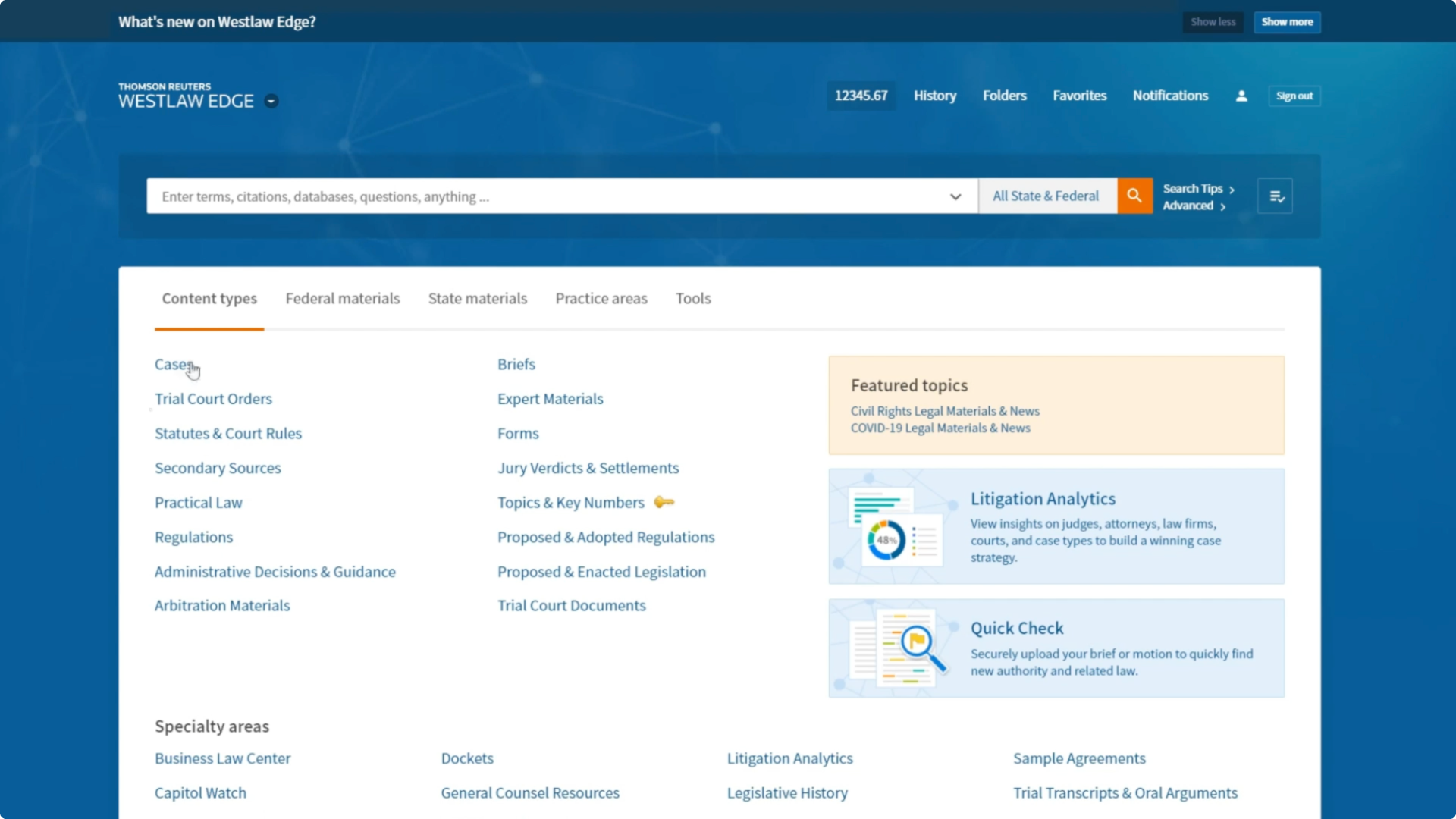Open the search box history dropdown chevron

[955, 196]
